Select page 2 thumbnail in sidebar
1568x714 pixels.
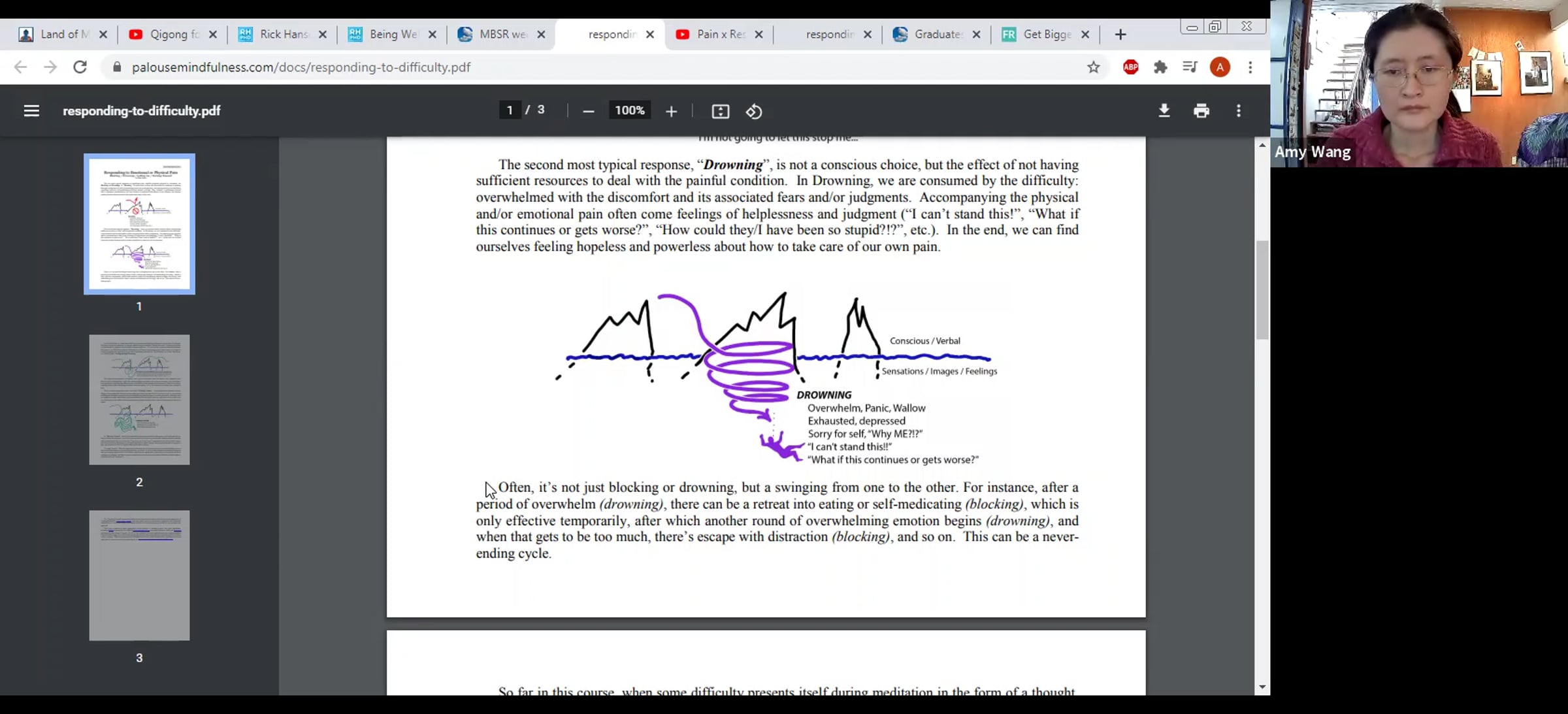tap(139, 400)
